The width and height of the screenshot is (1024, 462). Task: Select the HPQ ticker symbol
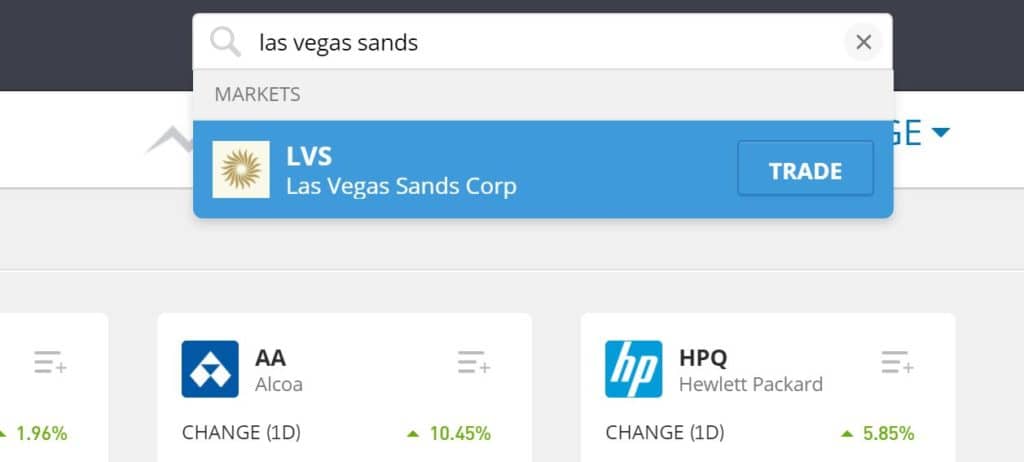pos(703,357)
